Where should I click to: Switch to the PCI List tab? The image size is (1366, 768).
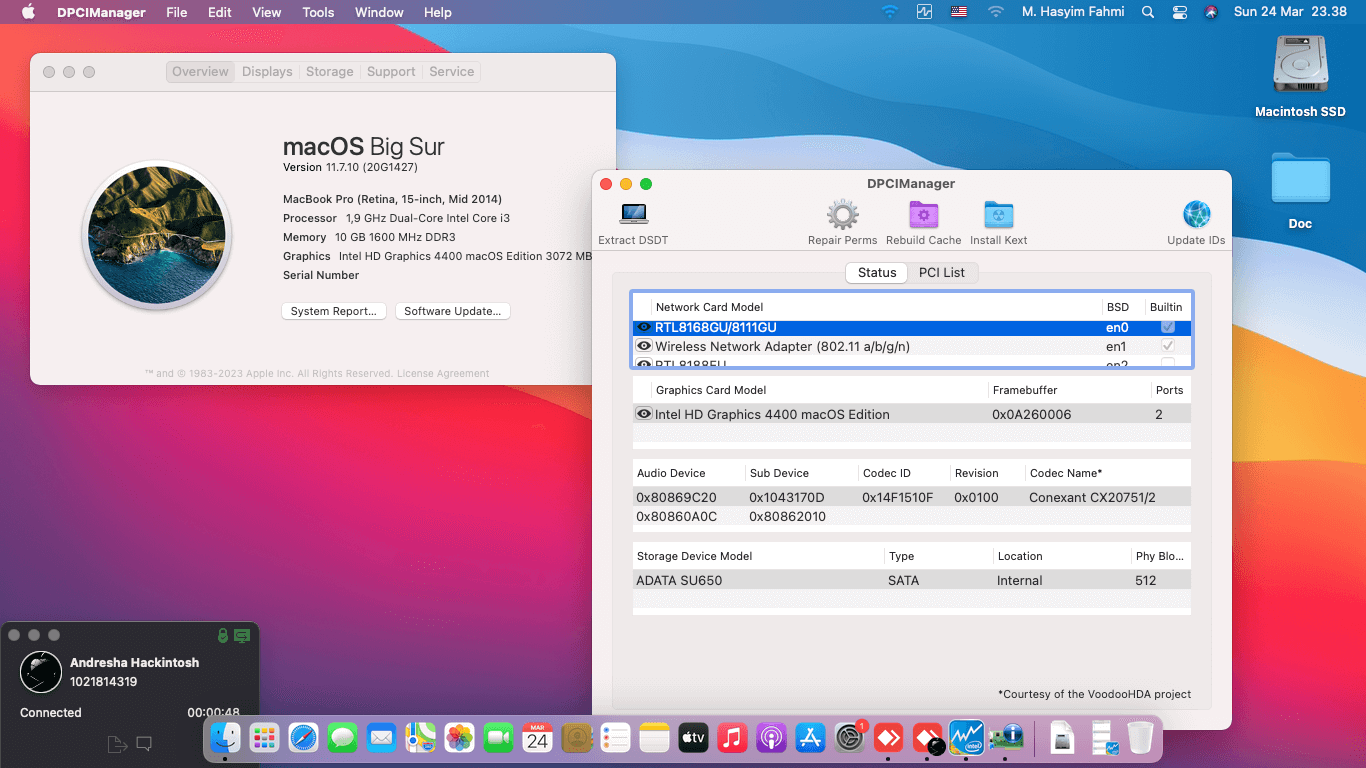pyautogui.click(x=941, y=272)
